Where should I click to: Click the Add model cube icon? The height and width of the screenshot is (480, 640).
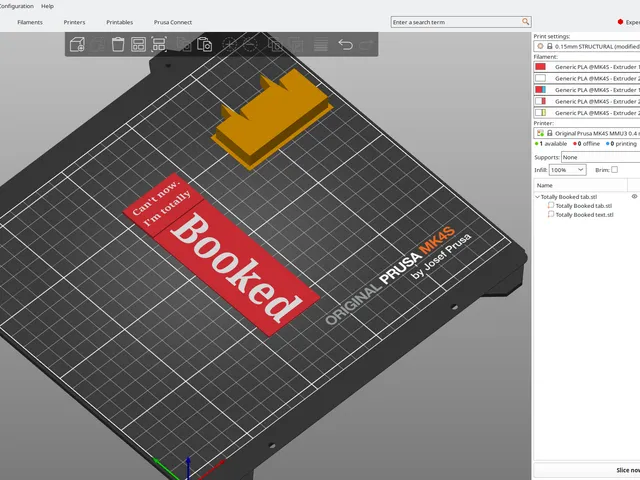77,44
